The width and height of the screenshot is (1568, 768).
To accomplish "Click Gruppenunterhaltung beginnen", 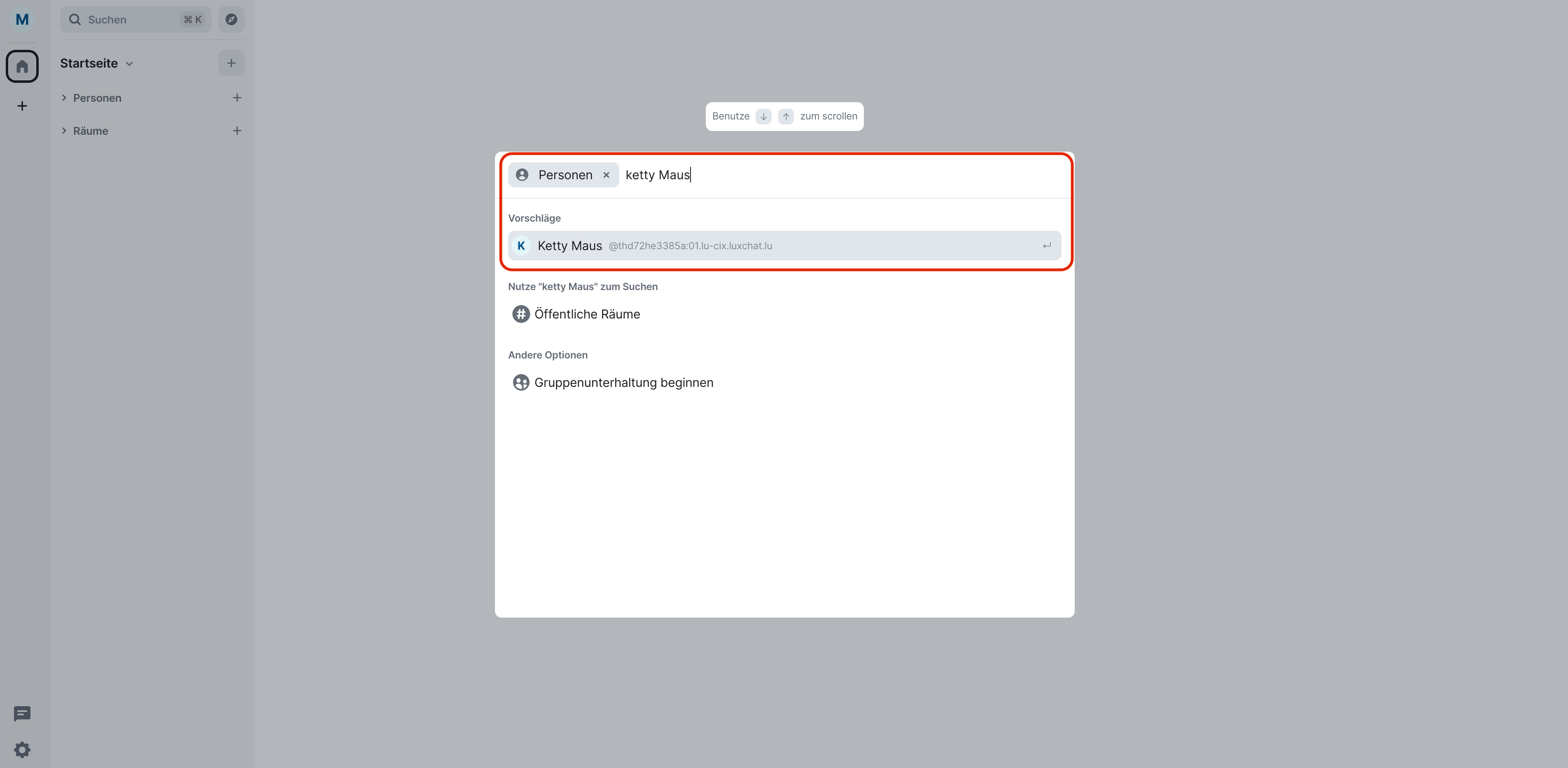I will (623, 382).
